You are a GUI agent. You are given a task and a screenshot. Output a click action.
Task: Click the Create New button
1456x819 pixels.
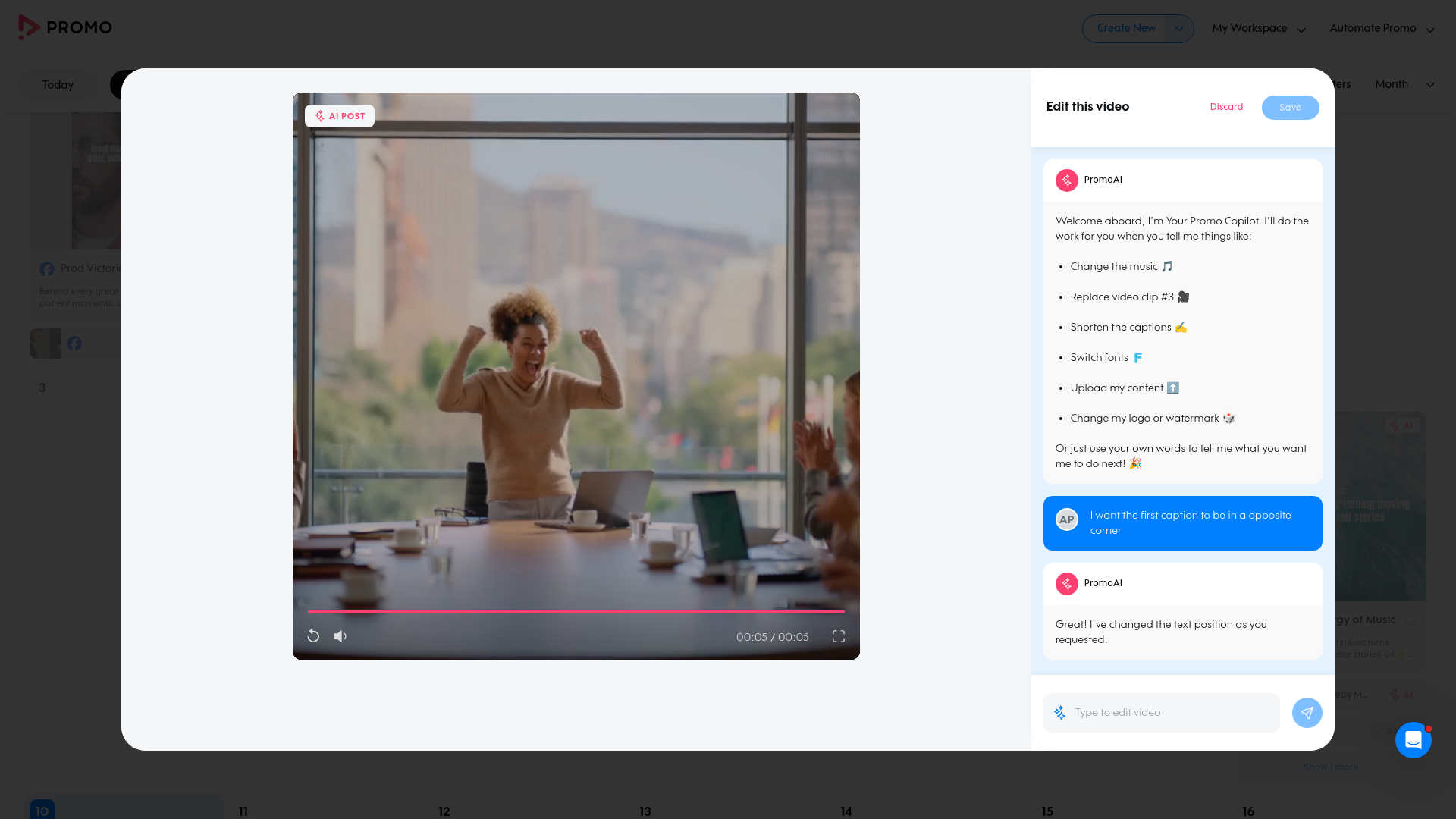(1126, 29)
